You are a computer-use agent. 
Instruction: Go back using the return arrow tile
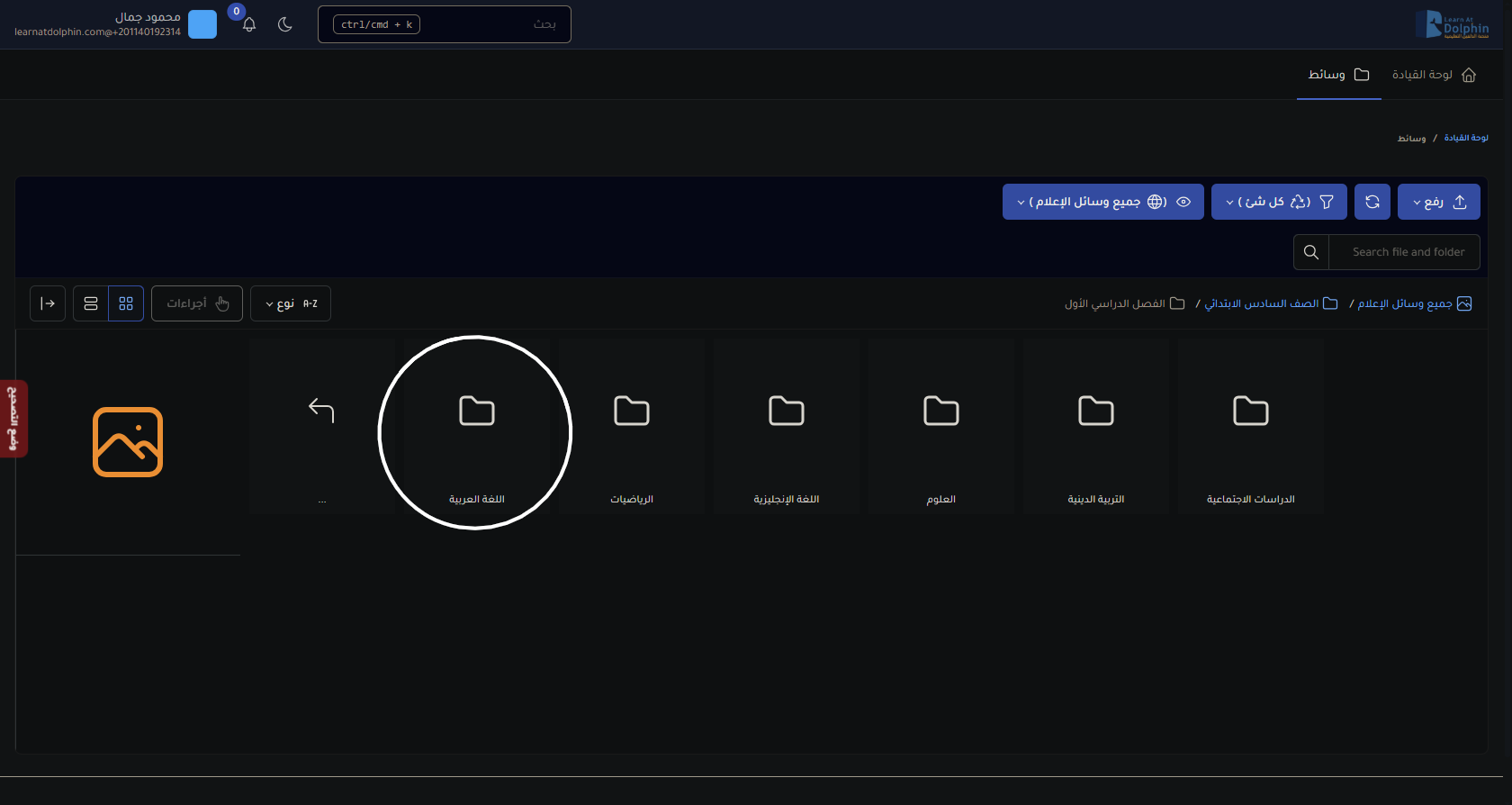[321, 426]
